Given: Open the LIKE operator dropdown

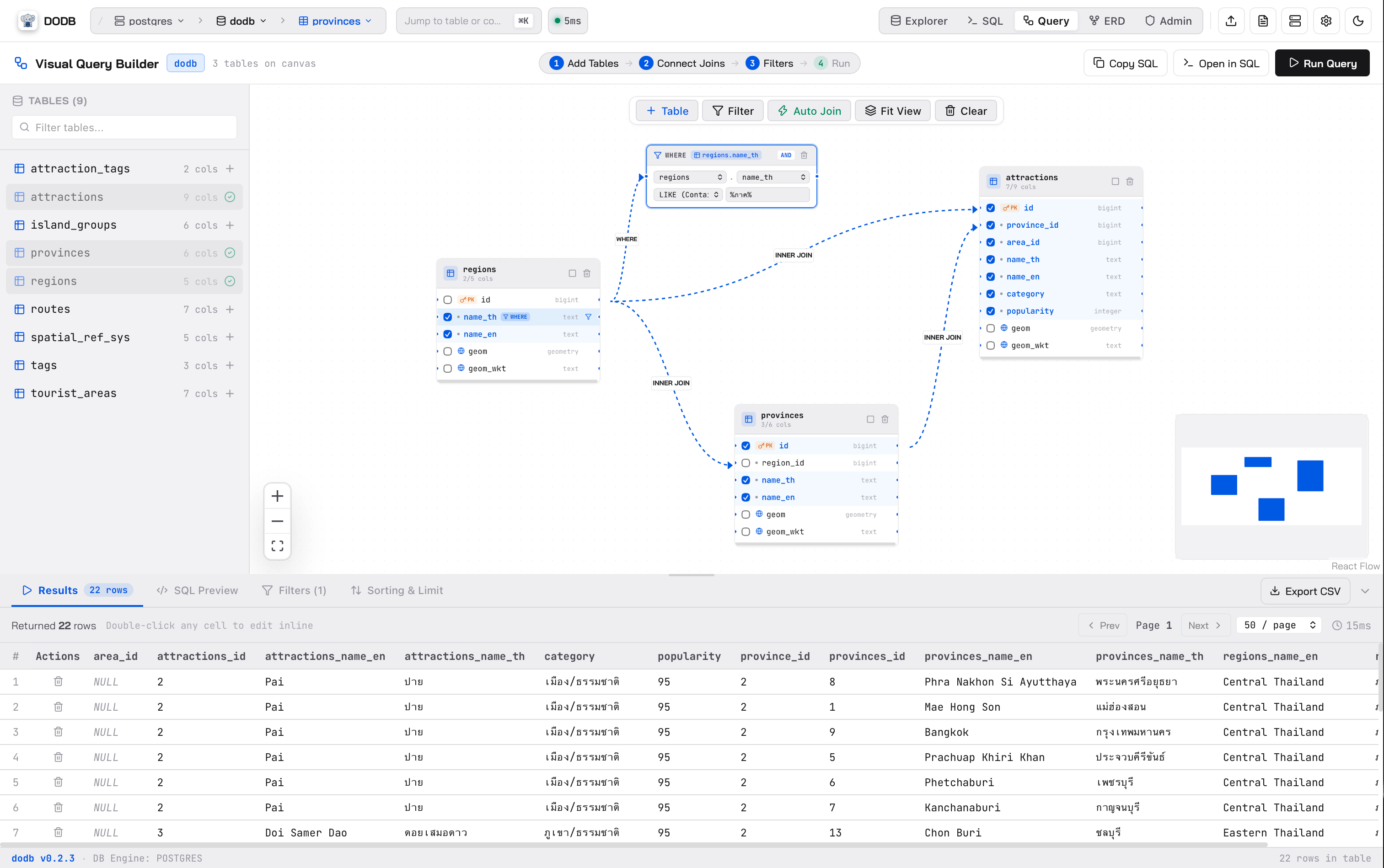Looking at the screenshot, I should [x=688, y=195].
